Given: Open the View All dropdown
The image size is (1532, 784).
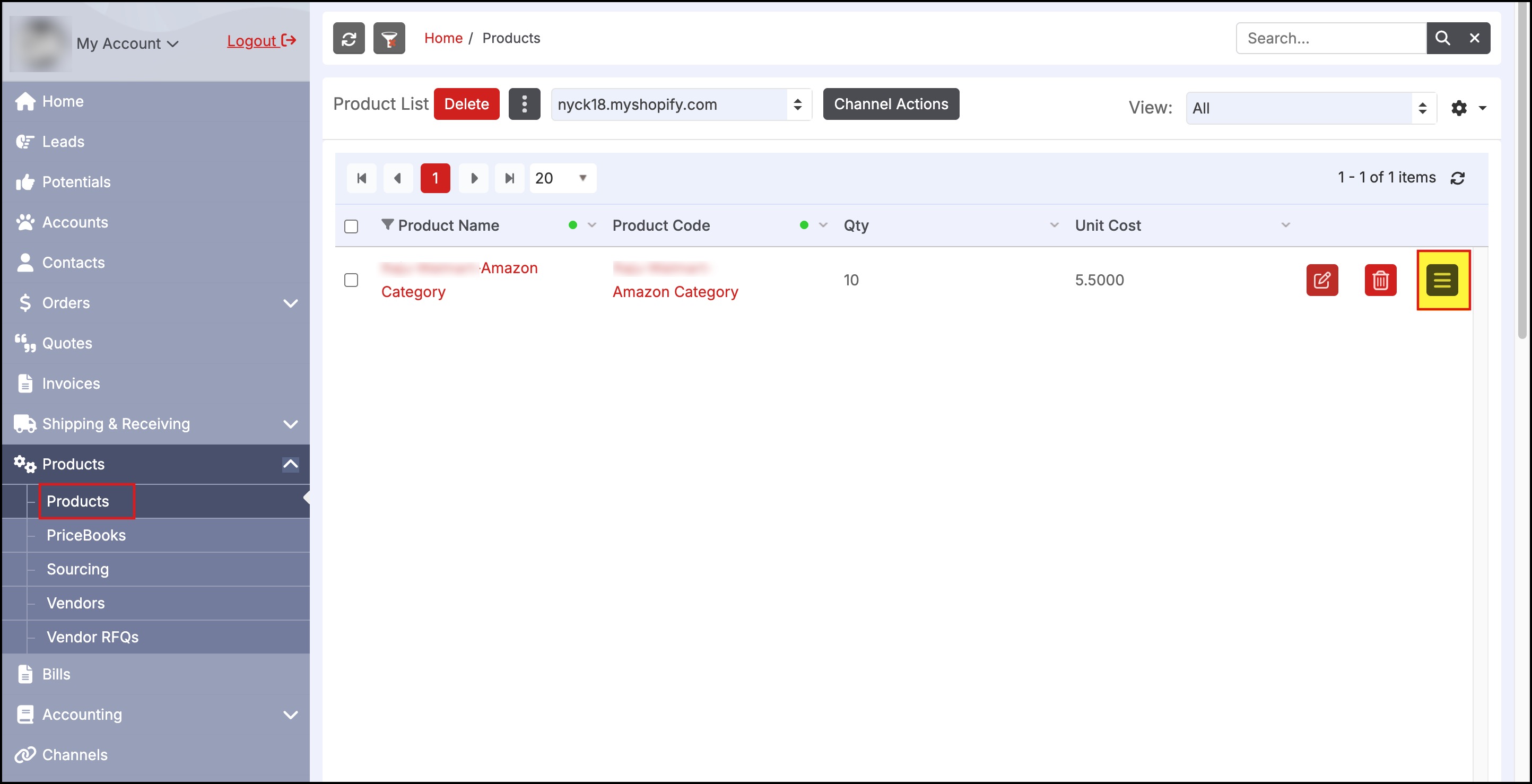Looking at the screenshot, I should [x=1311, y=108].
